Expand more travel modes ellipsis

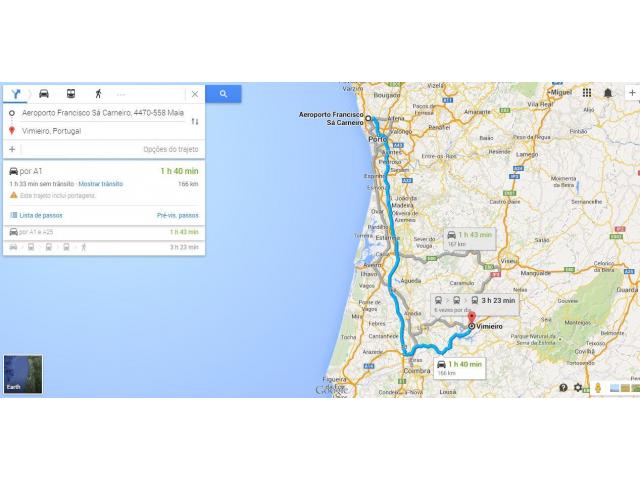[x=121, y=95]
